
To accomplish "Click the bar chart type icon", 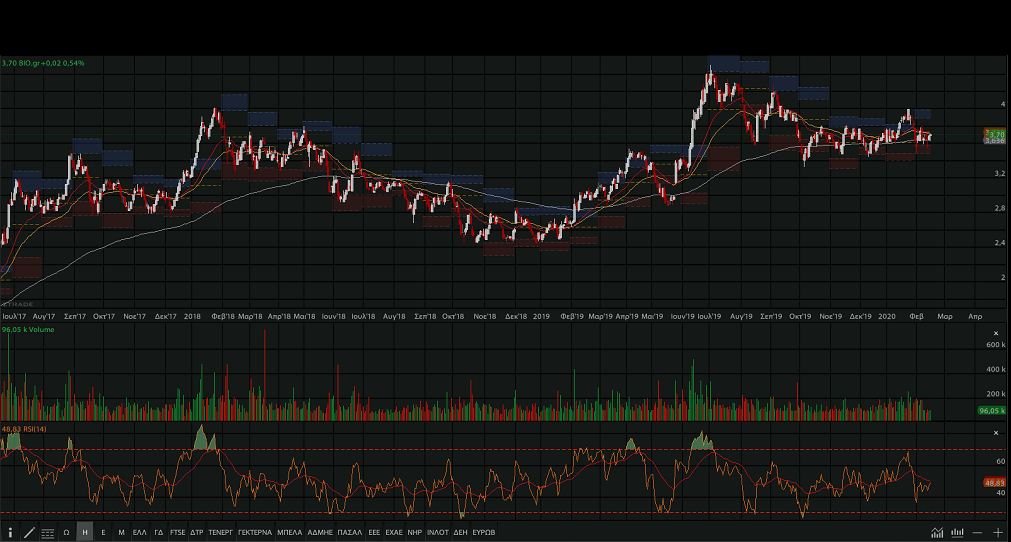I will click(957, 533).
